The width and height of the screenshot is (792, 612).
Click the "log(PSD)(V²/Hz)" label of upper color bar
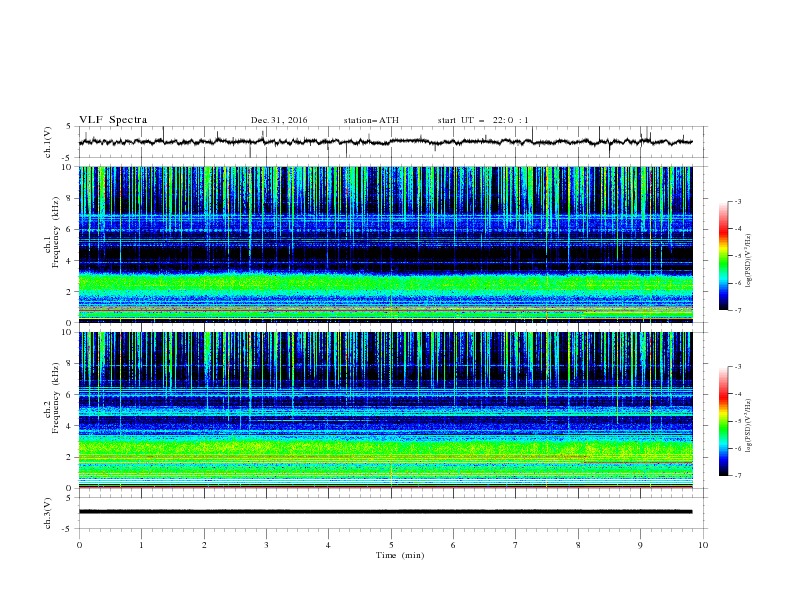(x=749, y=261)
